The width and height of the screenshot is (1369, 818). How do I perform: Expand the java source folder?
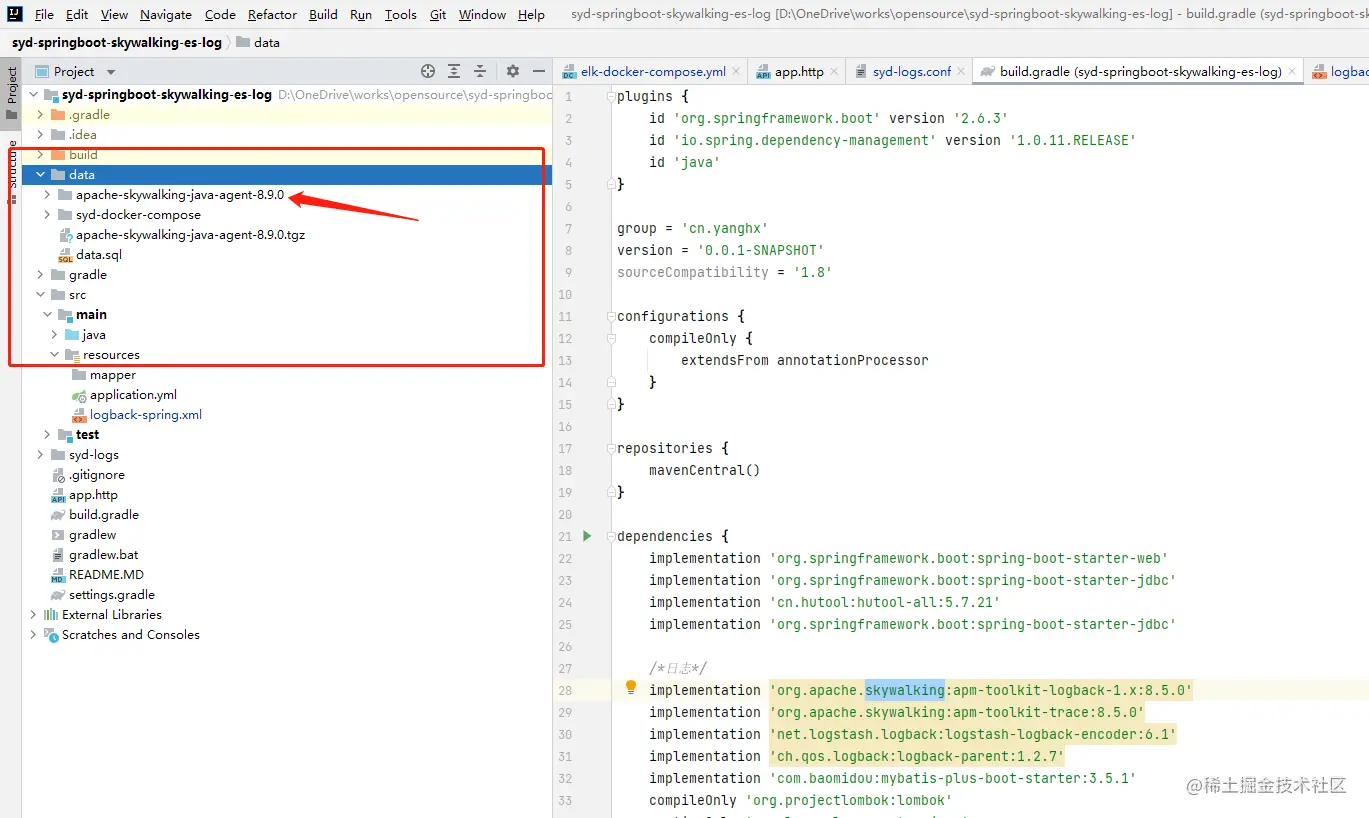[54, 335]
